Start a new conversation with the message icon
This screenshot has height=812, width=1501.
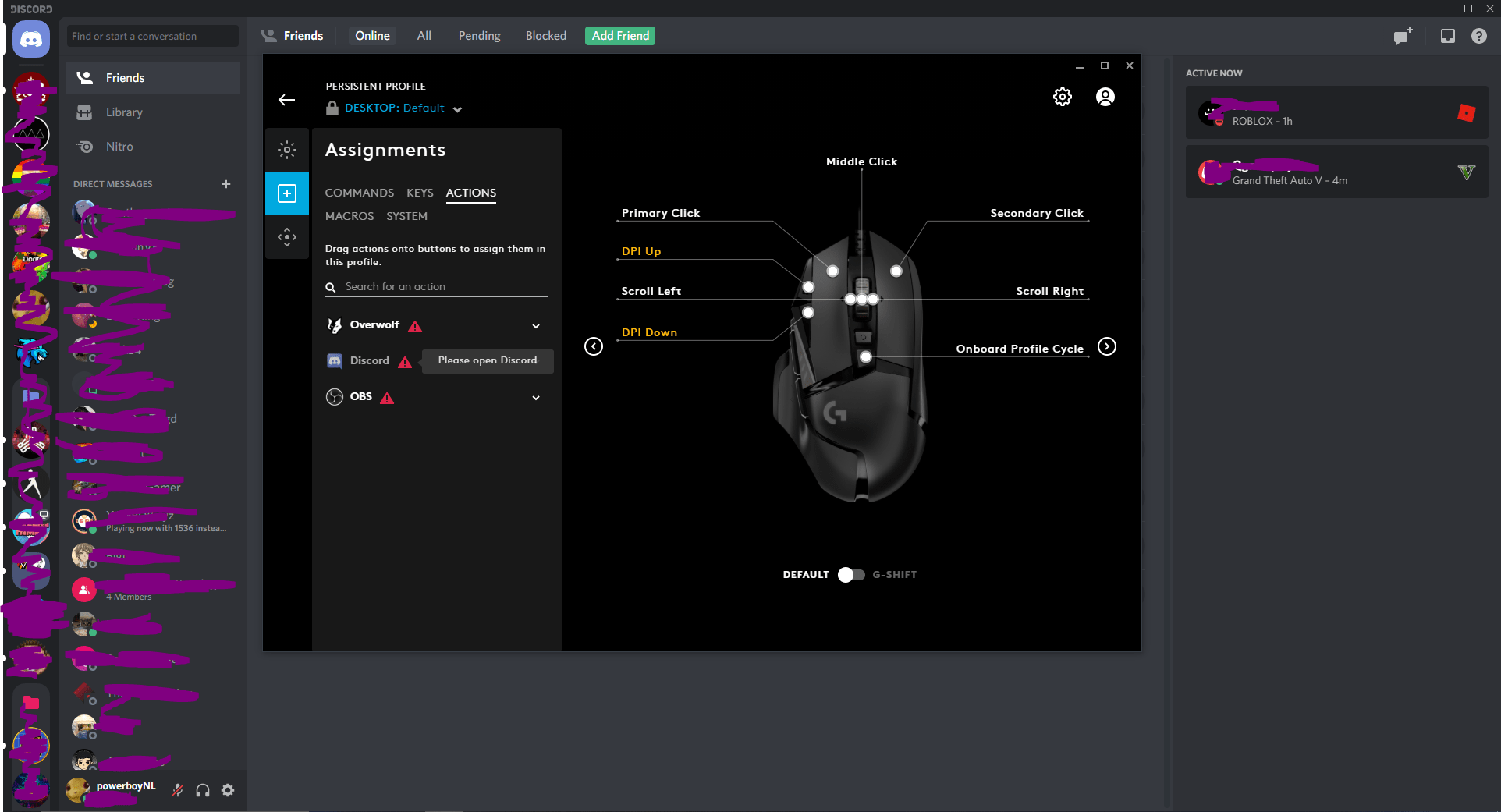click(1403, 35)
